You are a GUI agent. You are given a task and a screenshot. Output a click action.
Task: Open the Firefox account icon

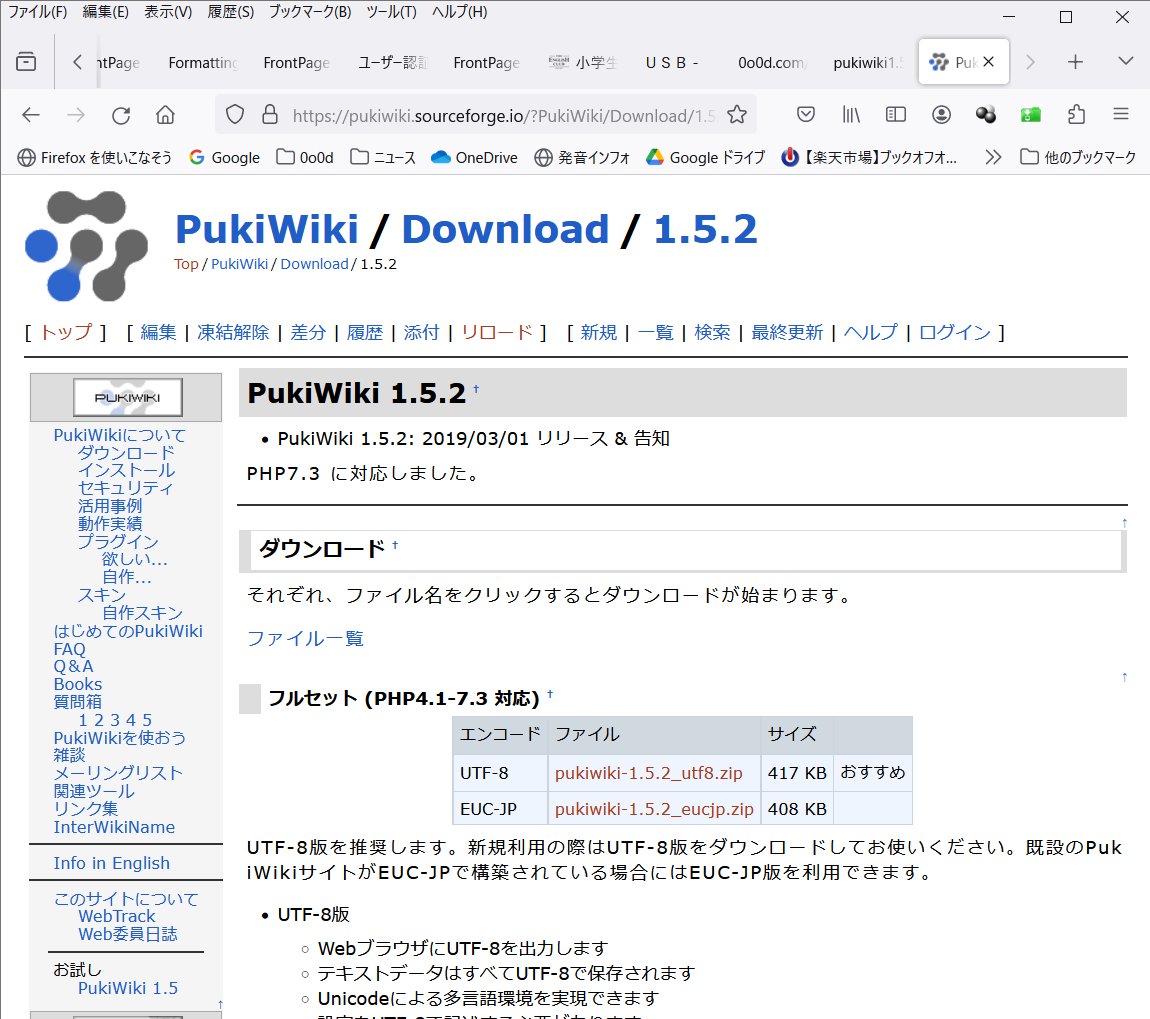click(941, 115)
